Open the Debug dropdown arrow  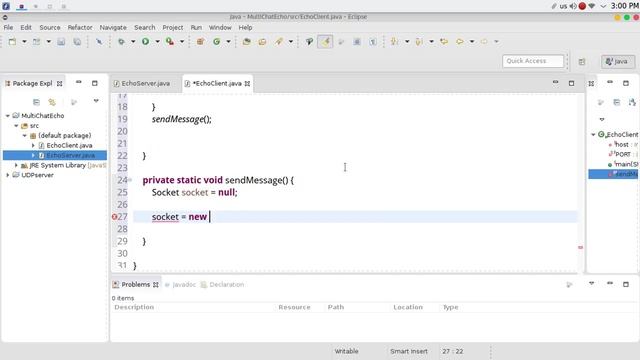(133, 42)
